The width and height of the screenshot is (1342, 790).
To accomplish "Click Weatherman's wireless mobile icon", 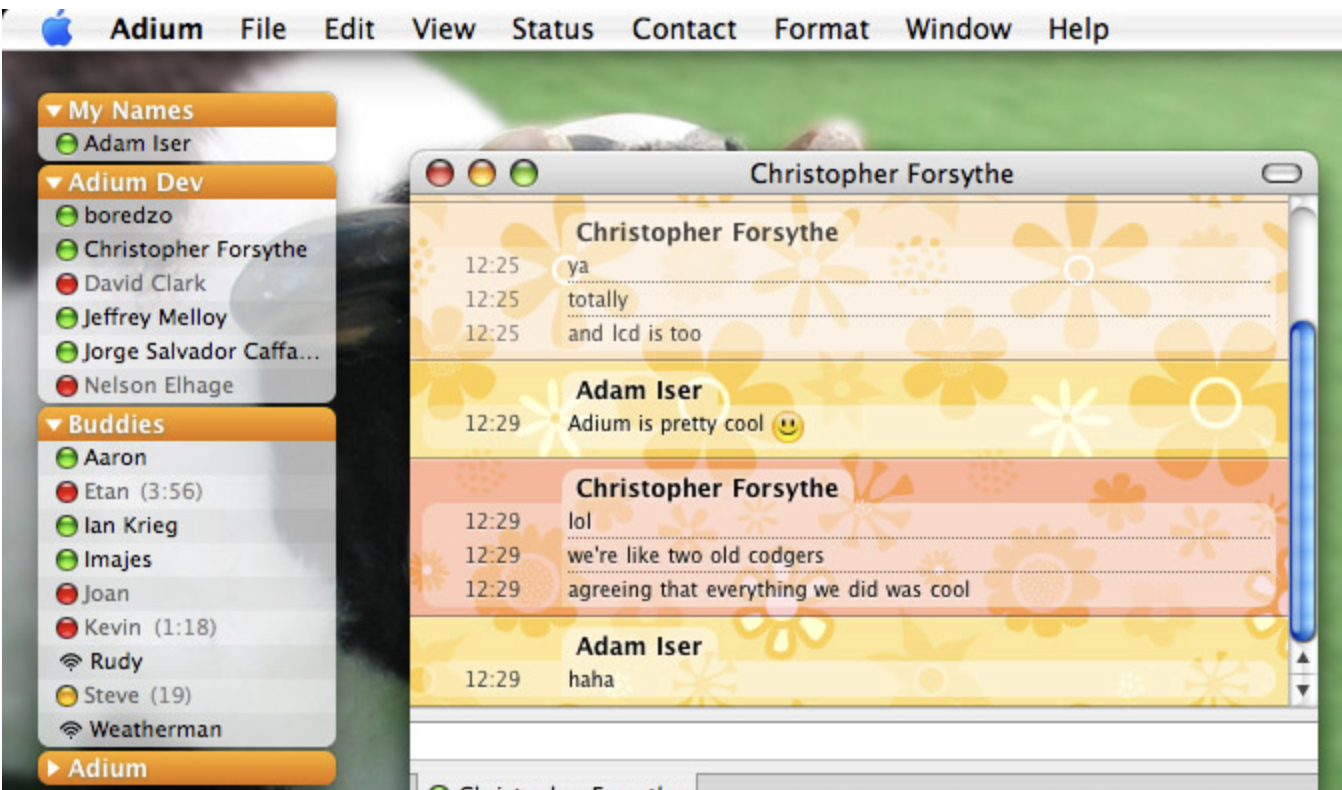I will [x=70, y=729].
